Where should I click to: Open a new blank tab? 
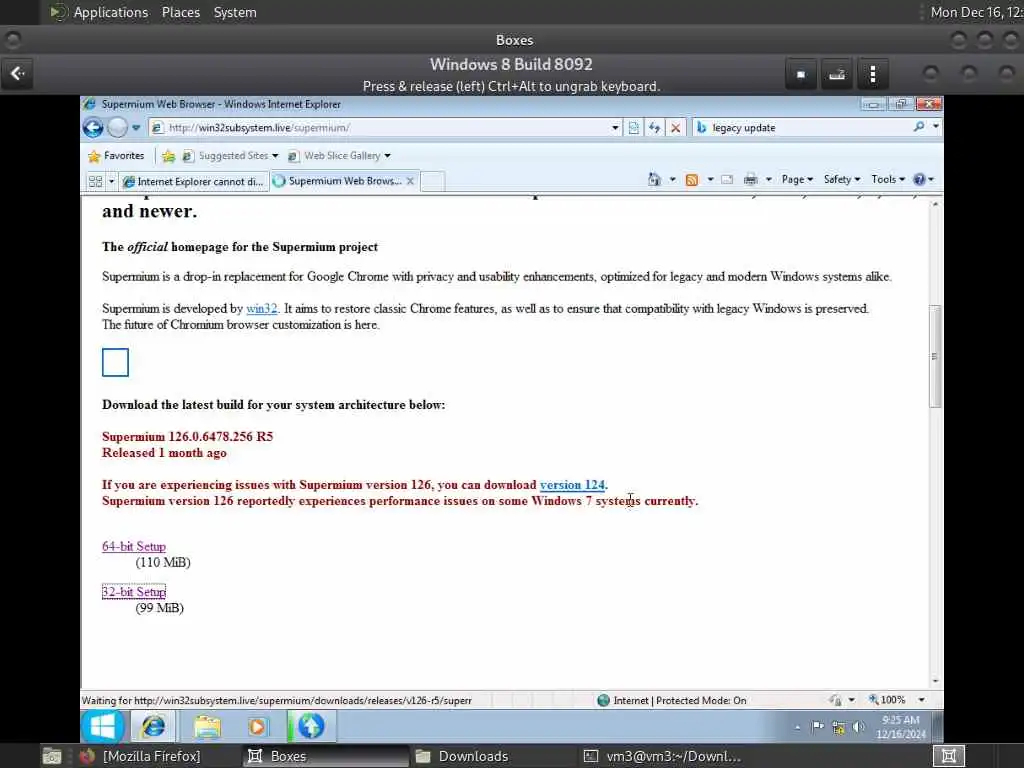pos(433,181)
